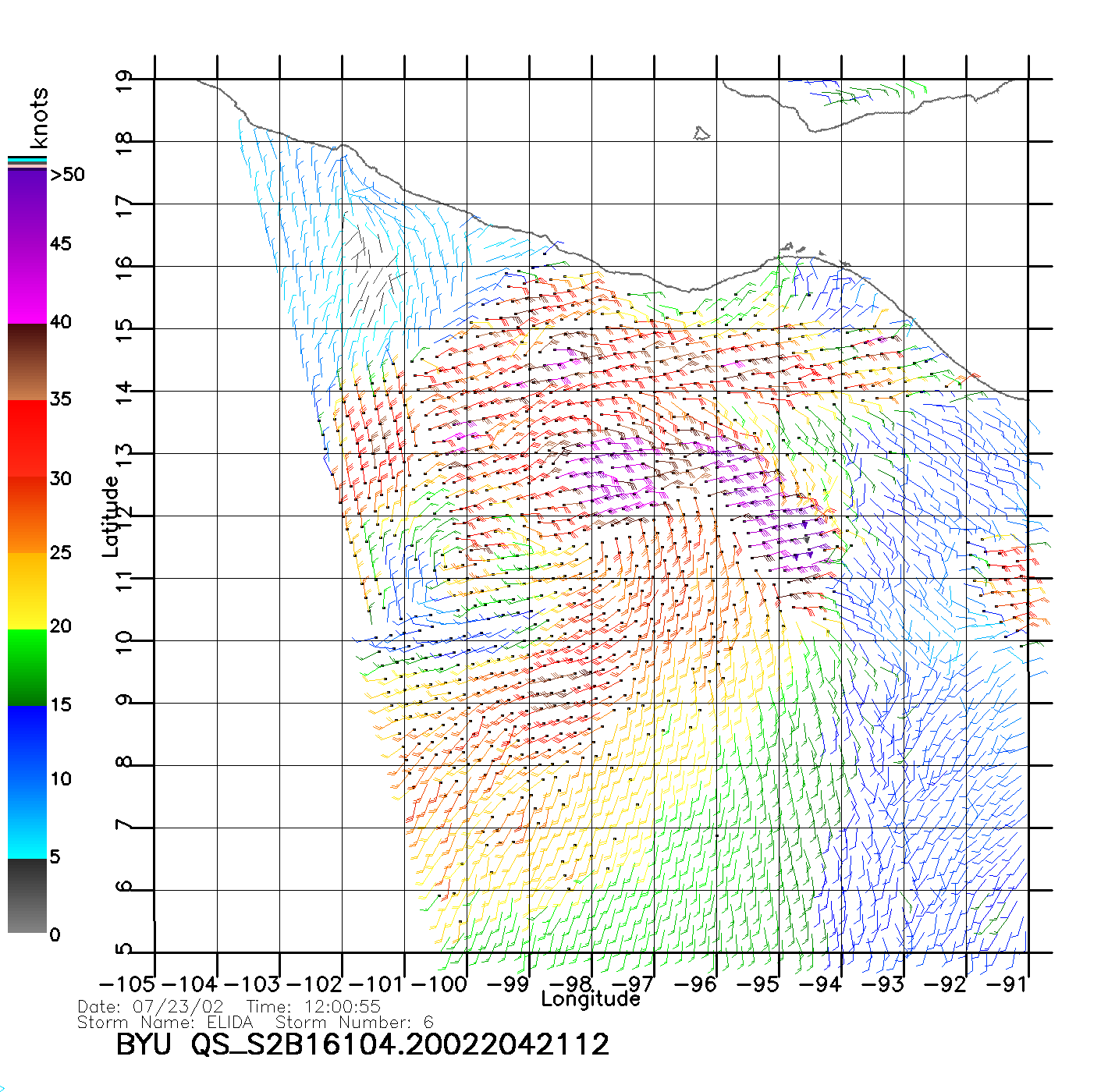The width and height of the screenshot is (1108, 1092).
Task: Click the gray 0–5 knots legend band
Action: tap(27, 895)
